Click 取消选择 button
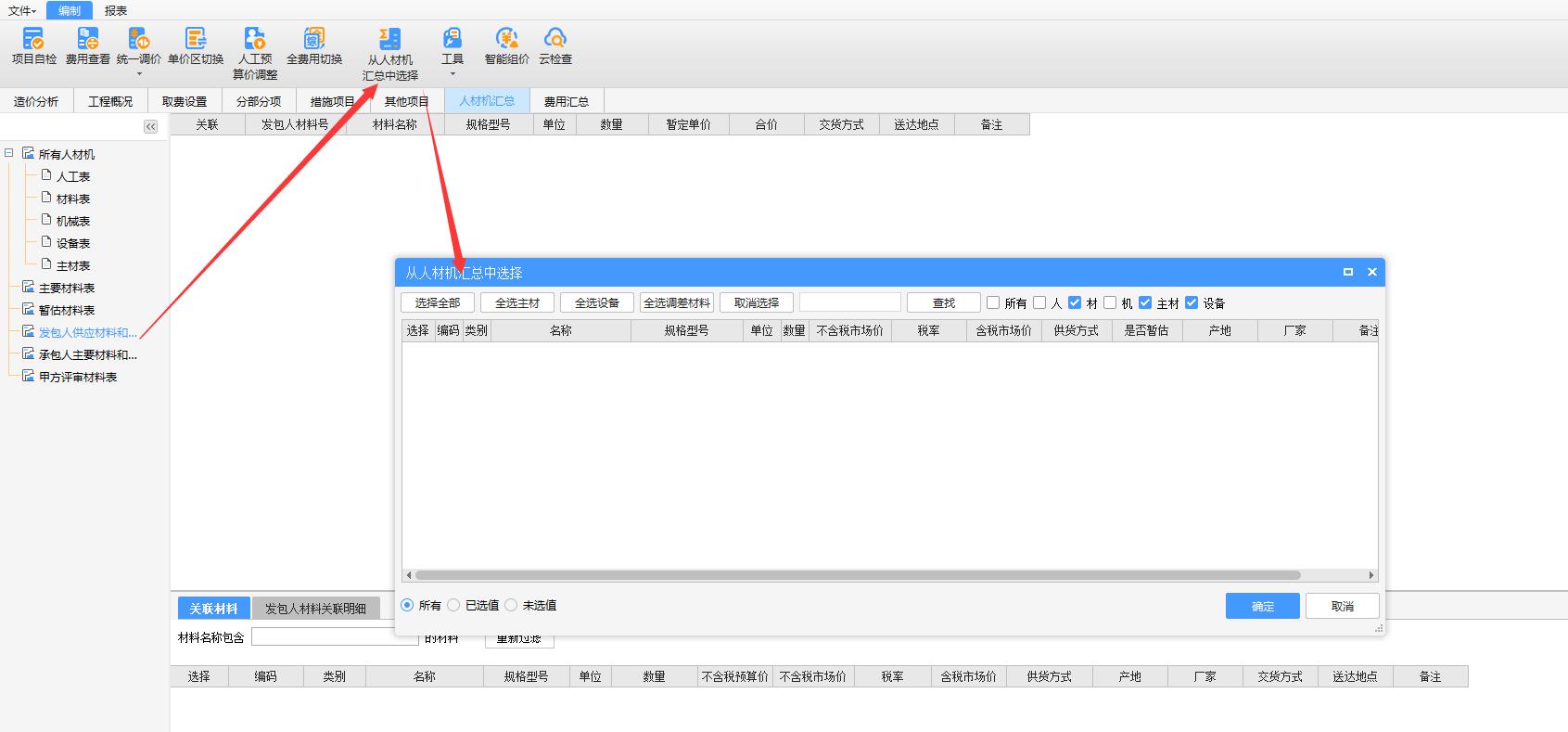This screenshot has width=1568, height=732. click(757, 302)
